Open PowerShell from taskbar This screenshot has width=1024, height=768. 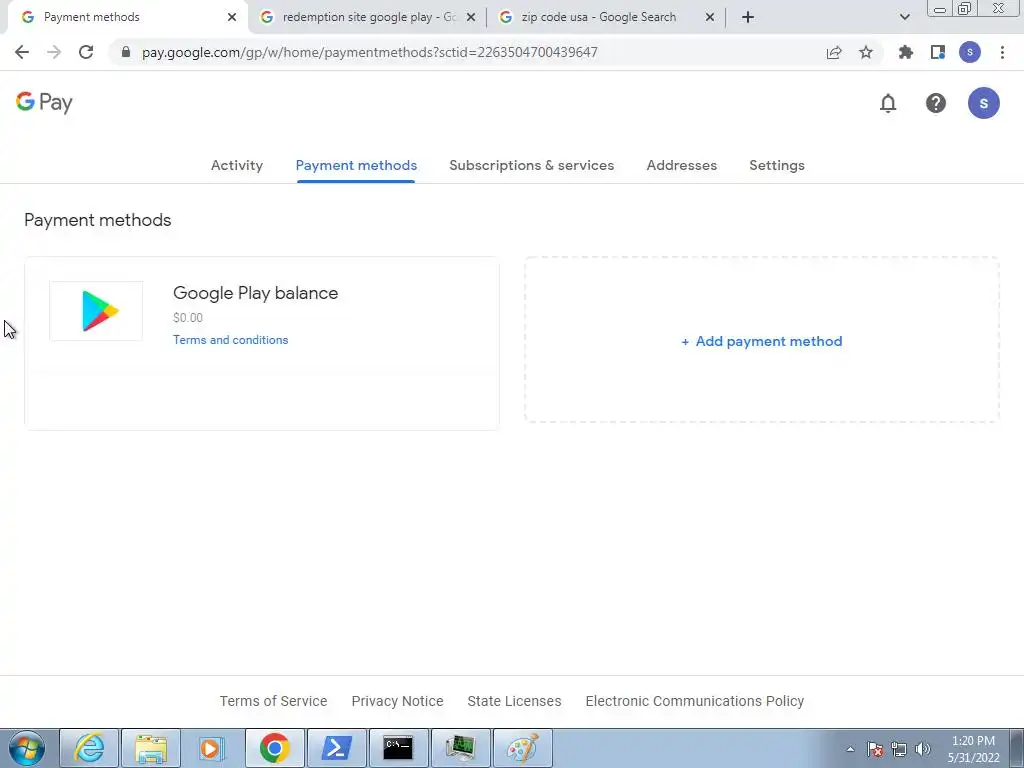point(336,748)
